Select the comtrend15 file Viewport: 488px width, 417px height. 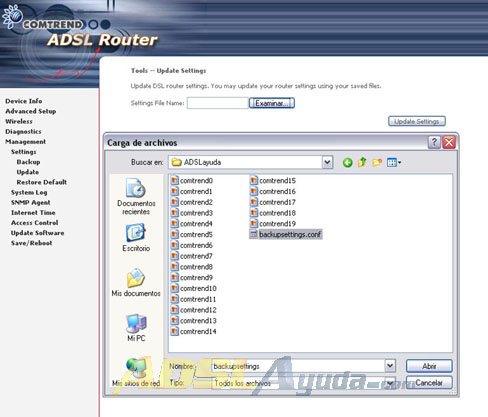click(273, 180)
